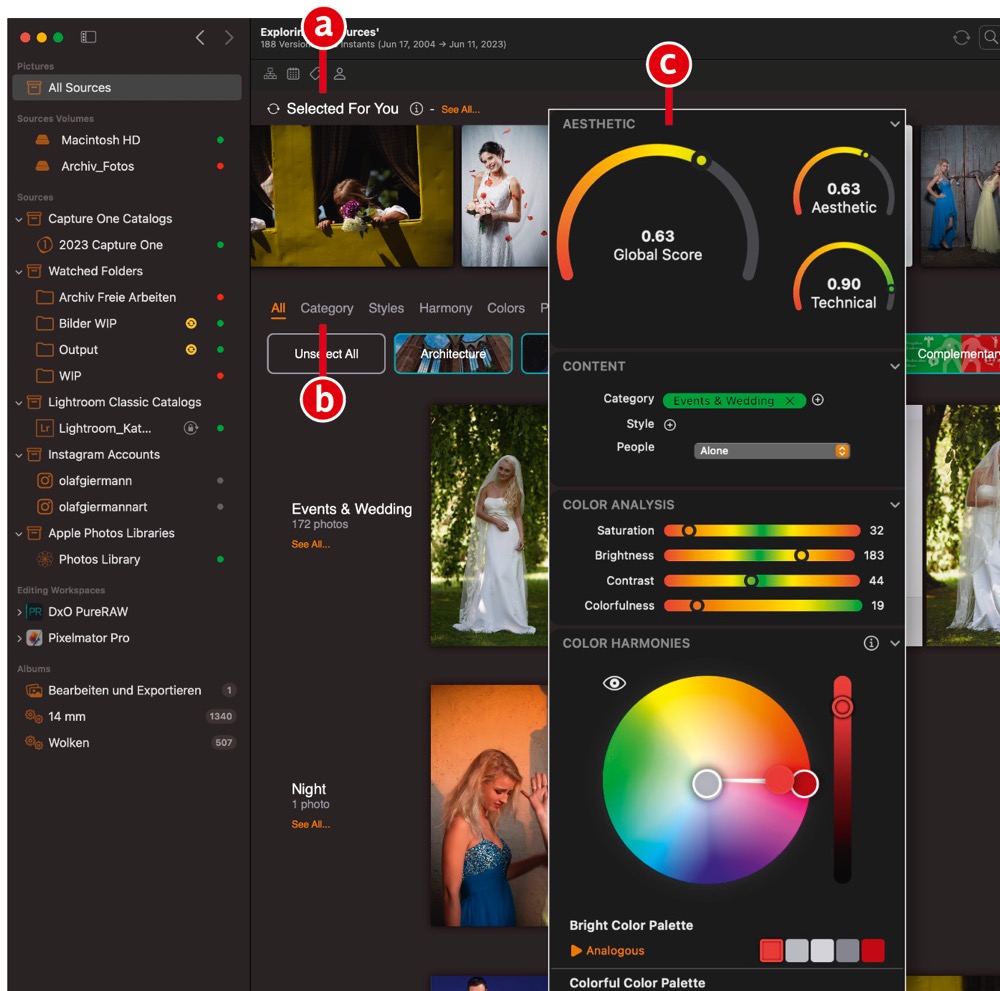Screen dimensions: 1000x991
Task: Add a style with the plus icon
Action: (x=670, y=425)
